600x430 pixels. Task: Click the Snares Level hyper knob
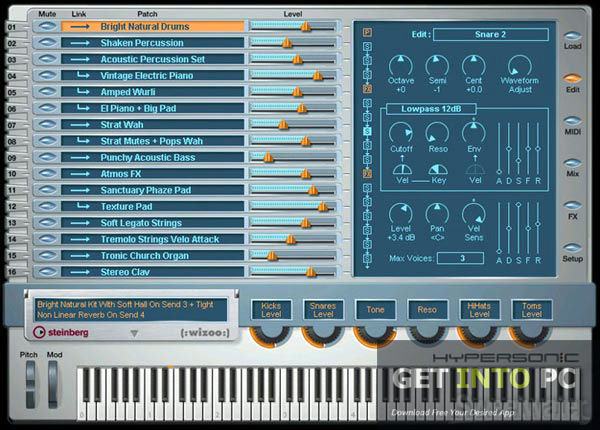[x=323, y=335]
